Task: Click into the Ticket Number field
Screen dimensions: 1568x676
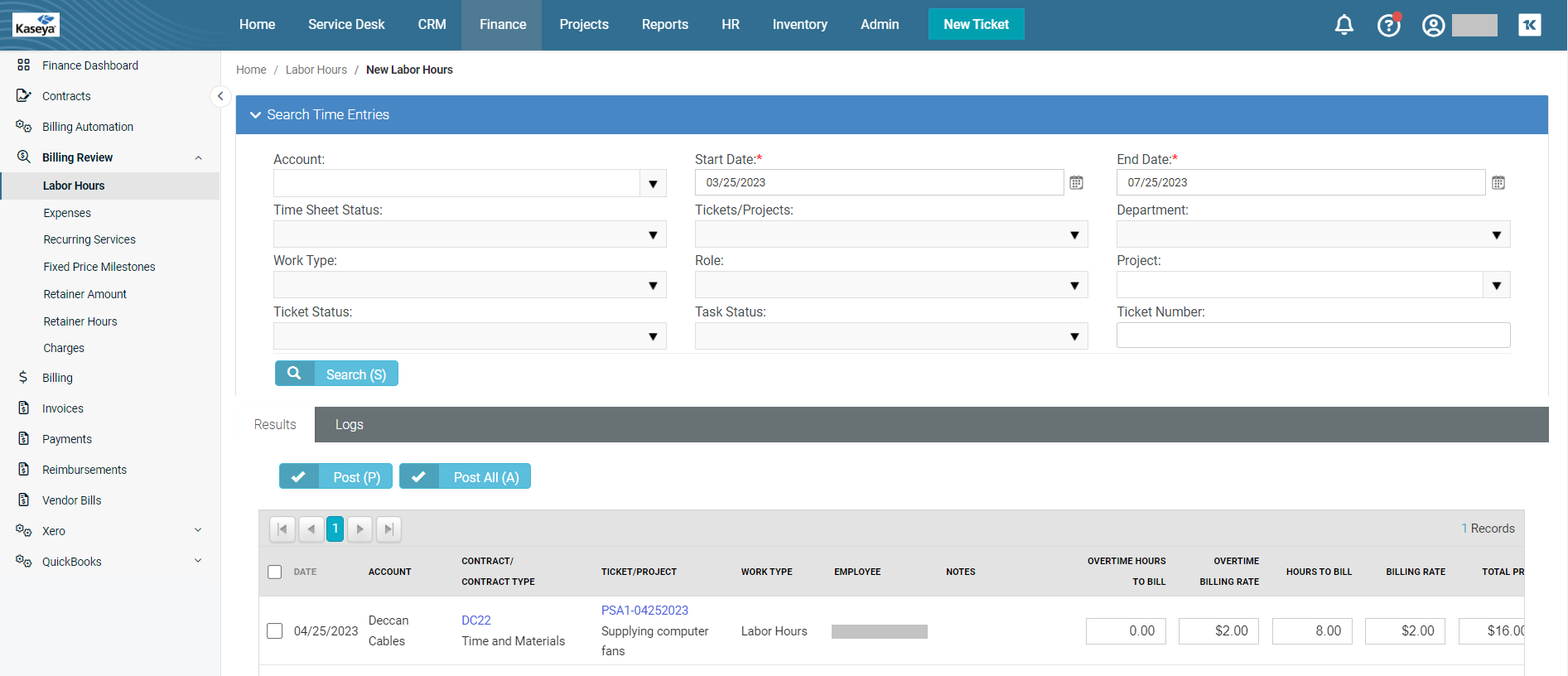Action: [x=1313, y=336]
